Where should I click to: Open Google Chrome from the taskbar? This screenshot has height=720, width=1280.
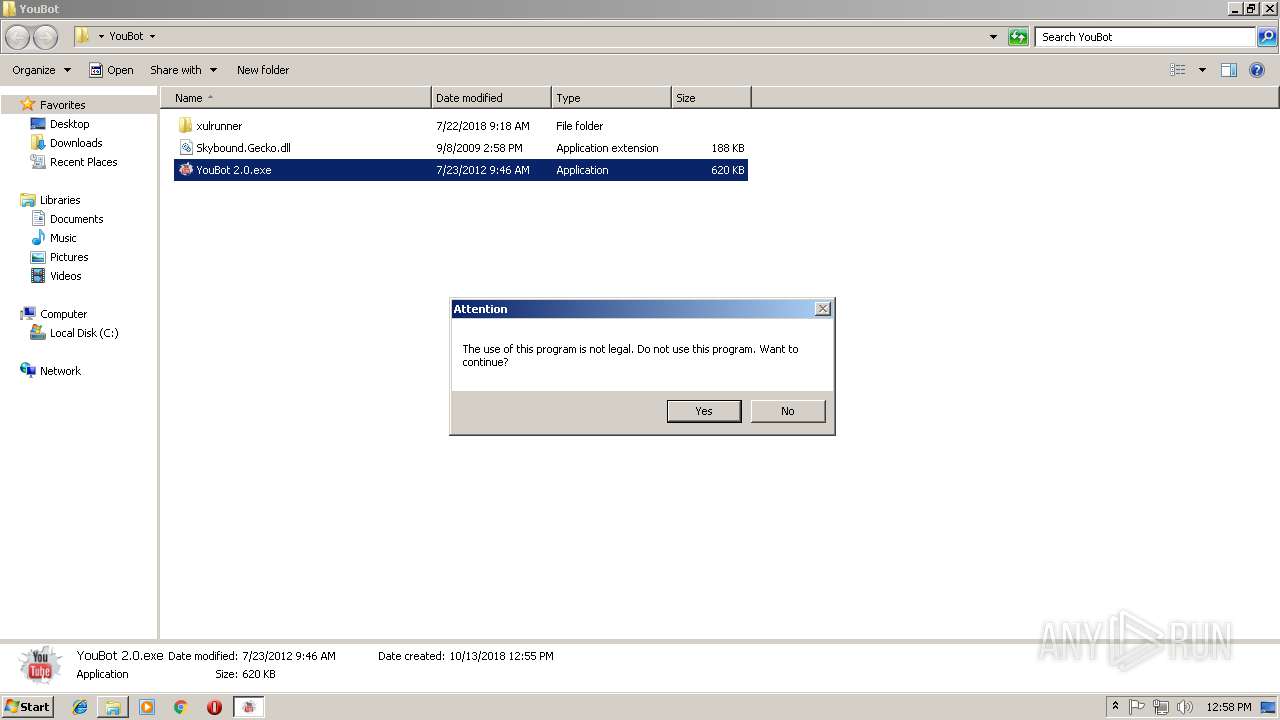181,707
